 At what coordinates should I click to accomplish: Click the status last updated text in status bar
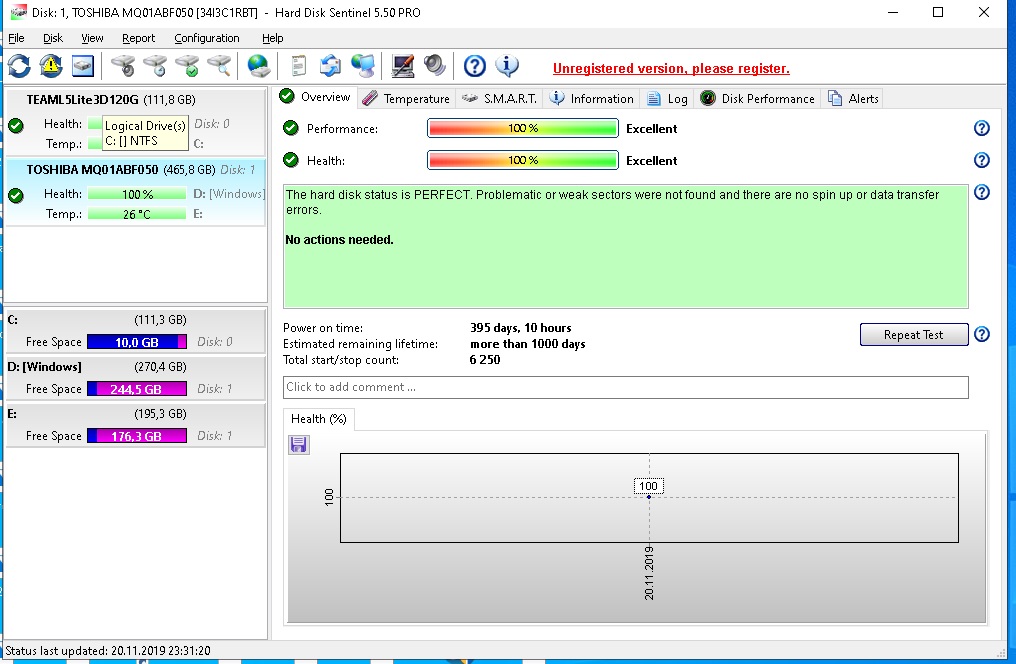click(108, 650)
